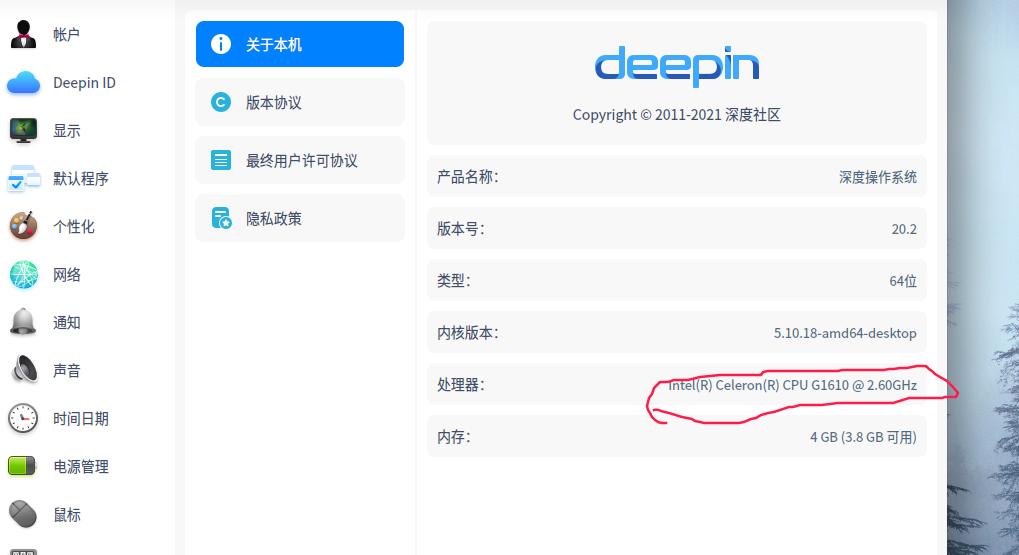Image resolution: width=1019 pixels, height=555 pixels.
Task: Click the 内核版本 label
Action: click(x=468, y=333)
